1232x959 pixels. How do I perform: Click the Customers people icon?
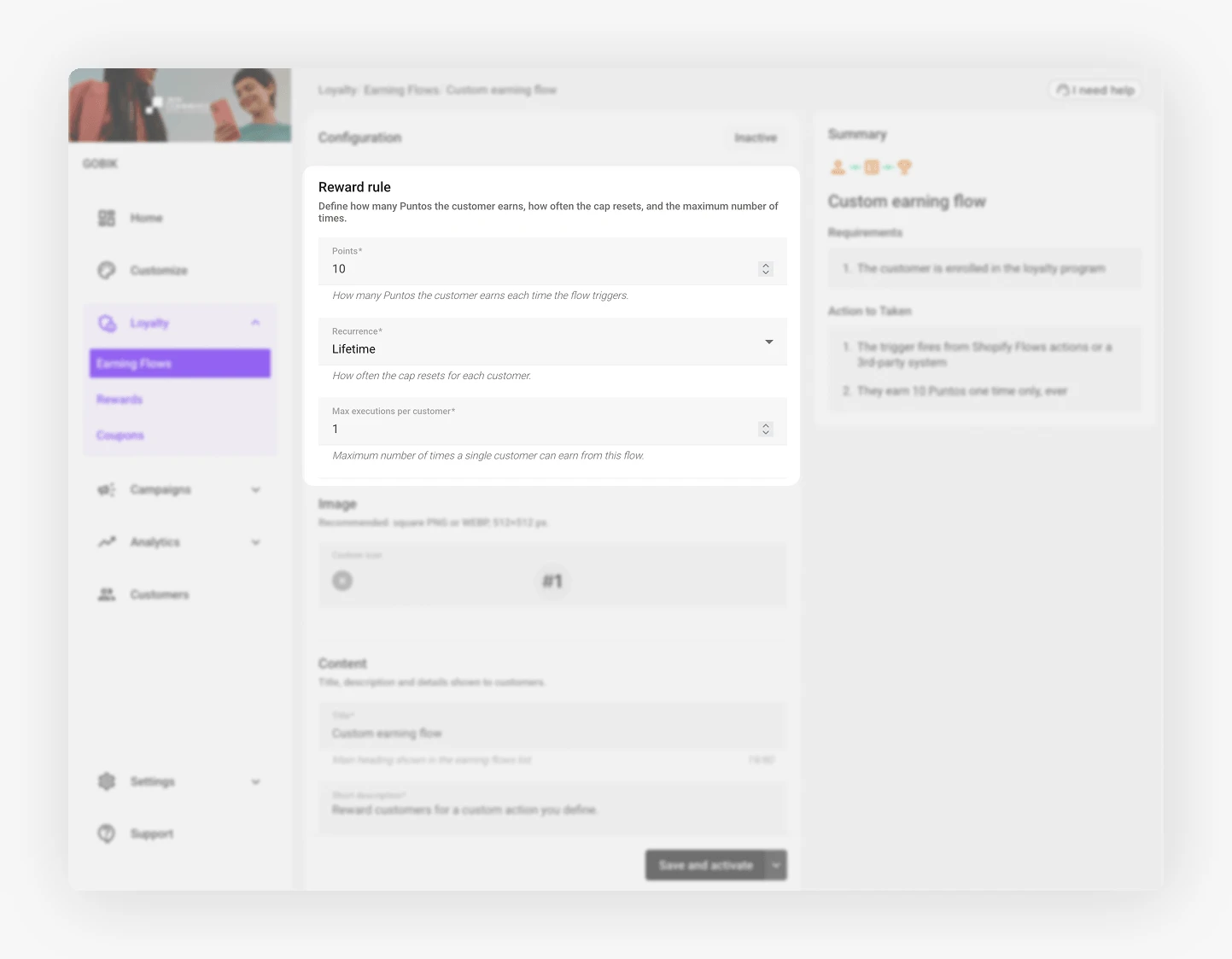pos(107,594)
